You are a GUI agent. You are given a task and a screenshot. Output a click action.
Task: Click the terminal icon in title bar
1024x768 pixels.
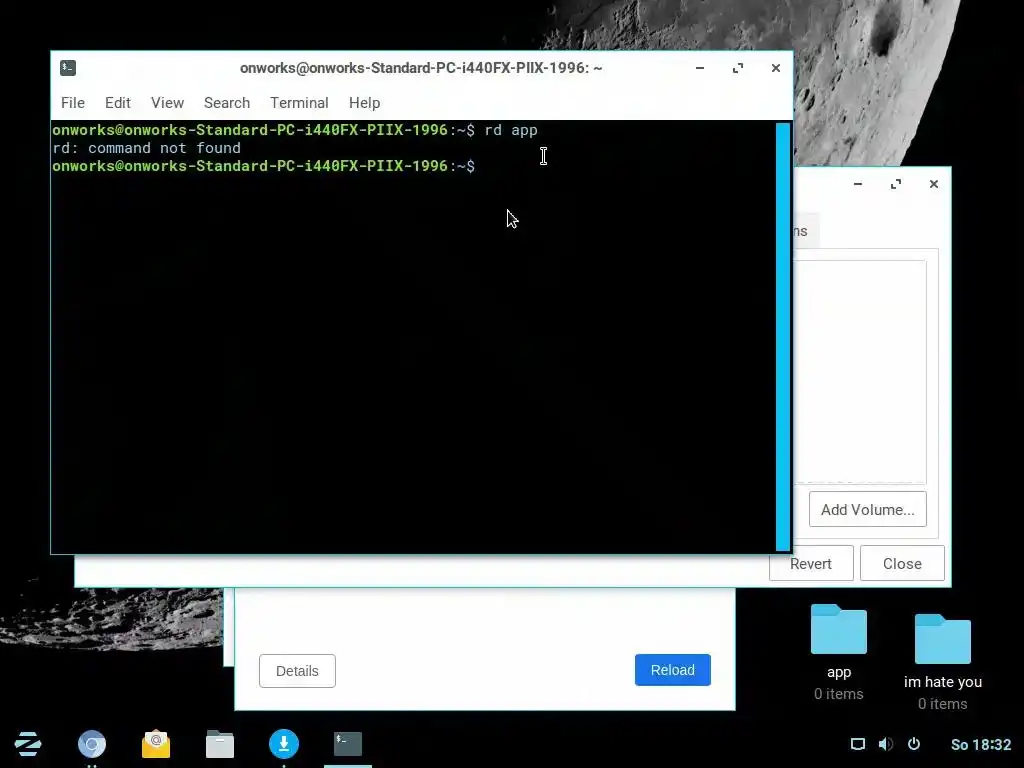68,68
